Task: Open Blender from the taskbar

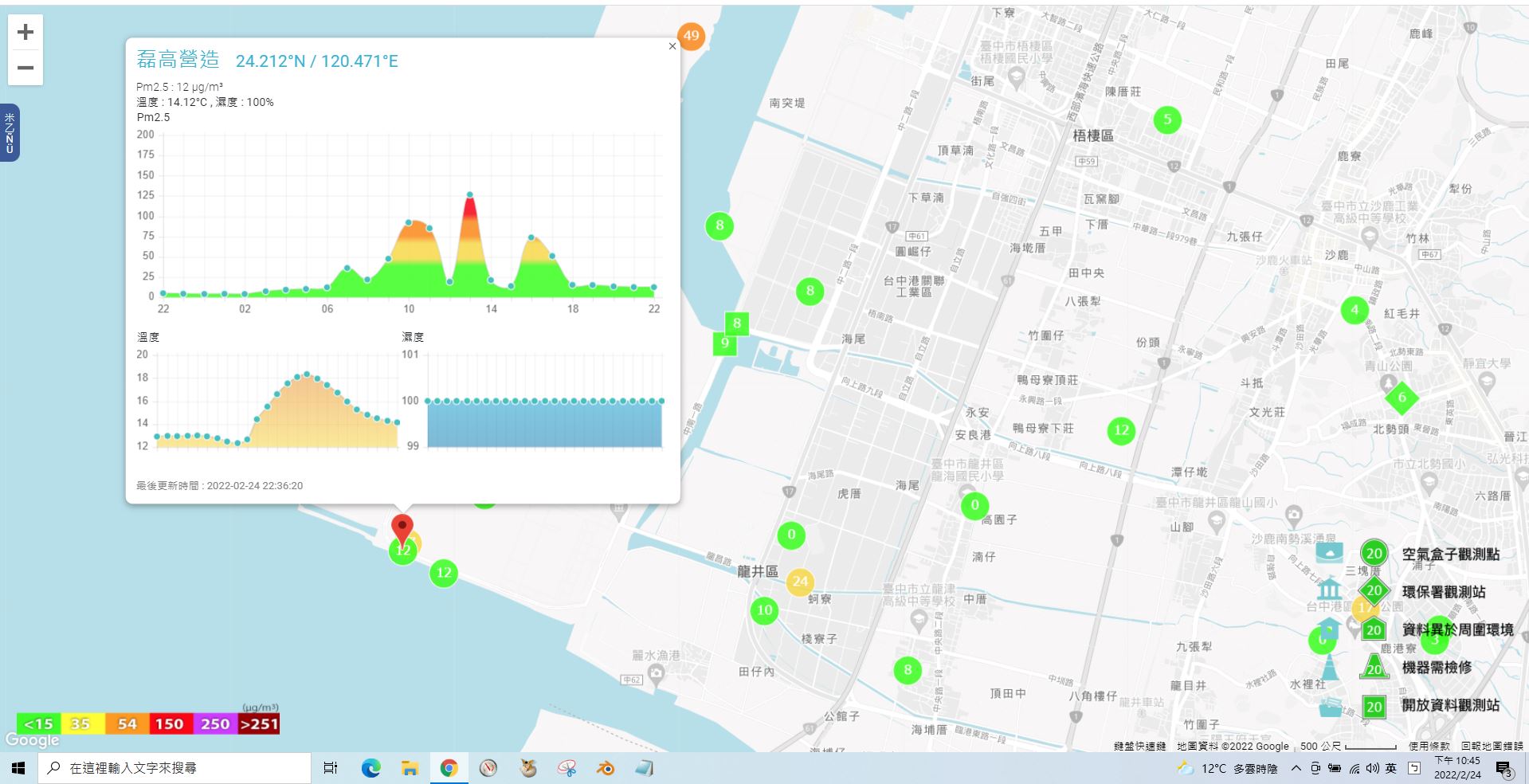Action: click(606, 768)
